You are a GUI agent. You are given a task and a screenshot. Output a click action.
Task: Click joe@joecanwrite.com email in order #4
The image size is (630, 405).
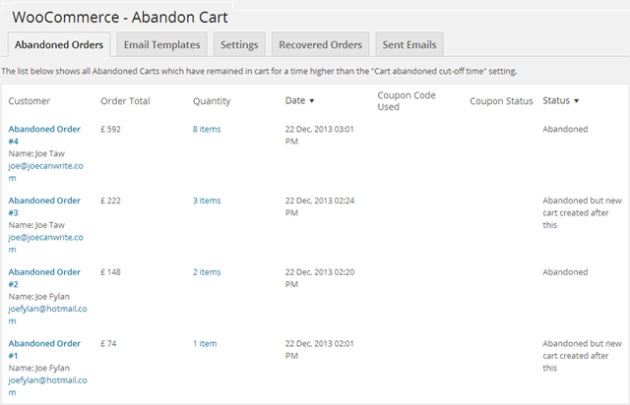[x=46, y=172]
